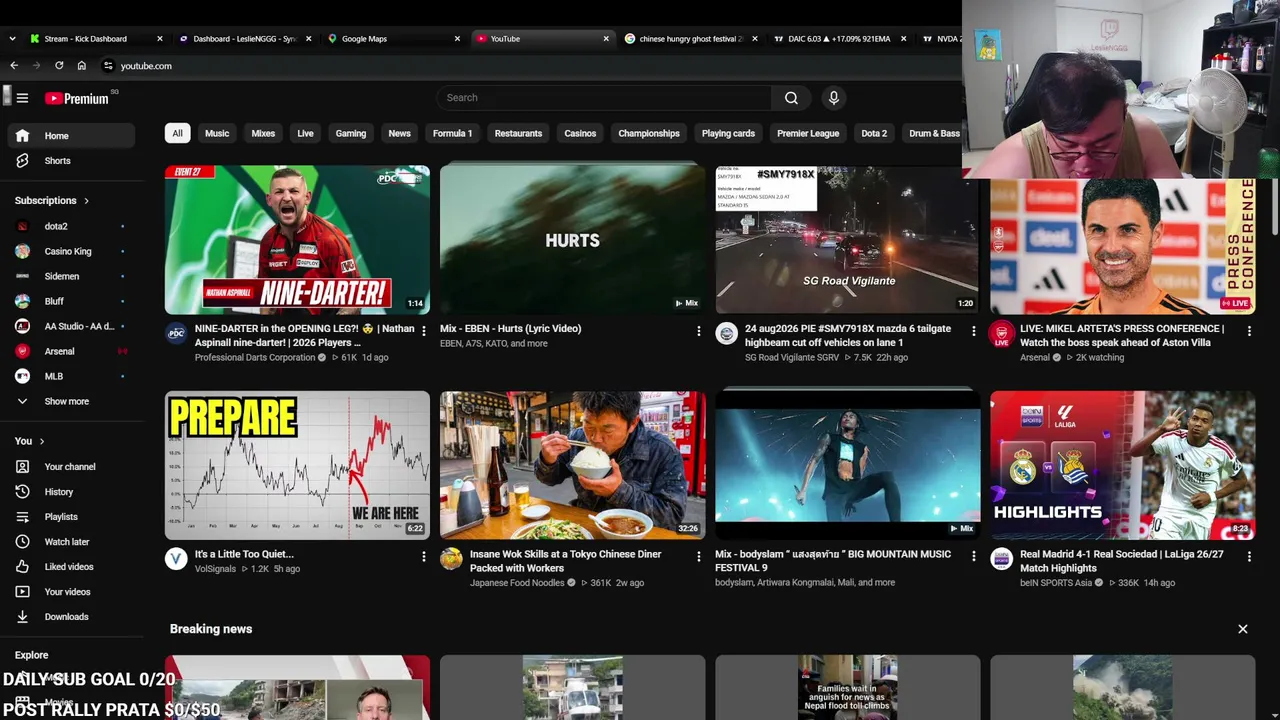Open the Professional Darts Corporation channel link
This screenshot has width=1280, height=720.
(255, 358)
